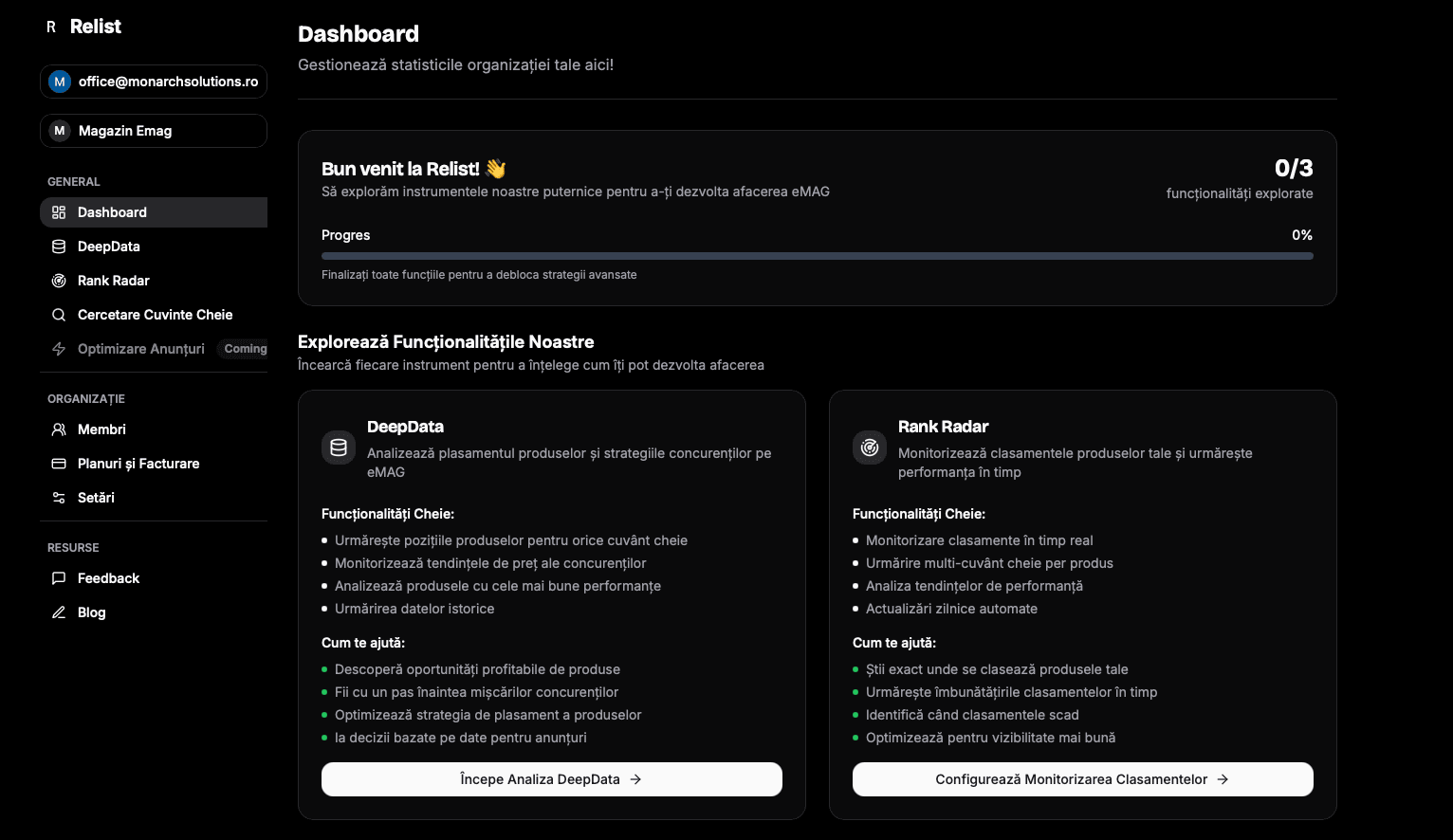Open Cercetare Cuvinte Cheie via magnifier icon
The height and width of the screenshot is (840, 1453).
tap(59, 315)
